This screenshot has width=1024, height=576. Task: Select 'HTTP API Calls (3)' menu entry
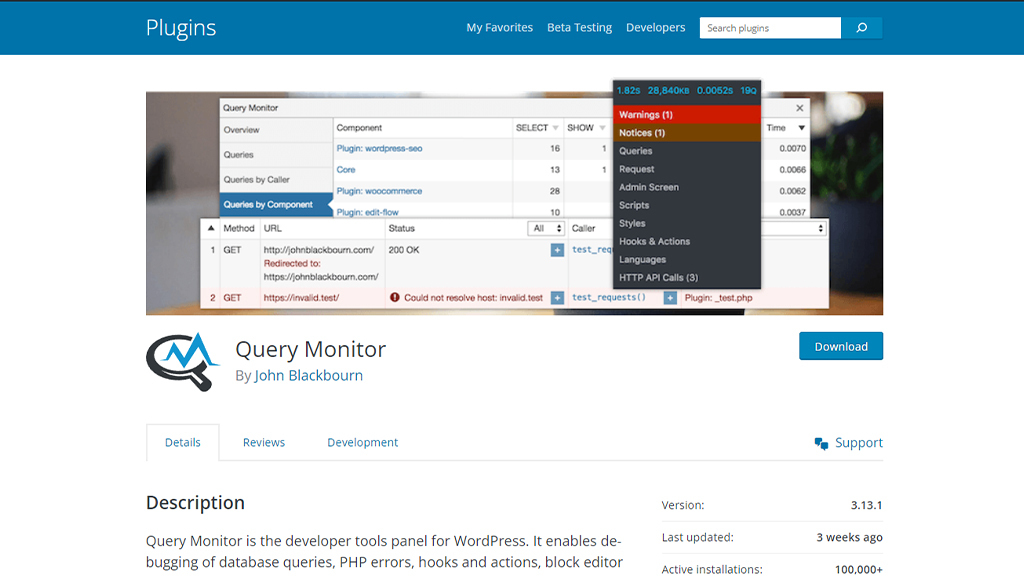661,277
